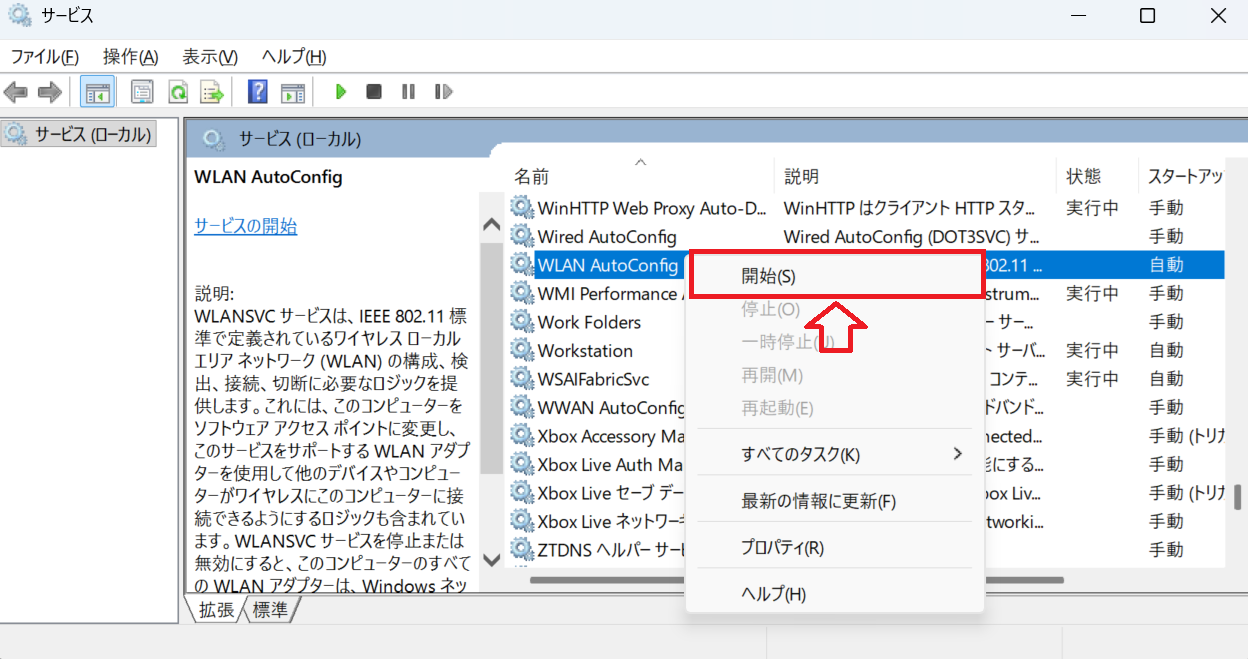Toggle the Show/Hide Action Pane button

[x=292, y=92]
